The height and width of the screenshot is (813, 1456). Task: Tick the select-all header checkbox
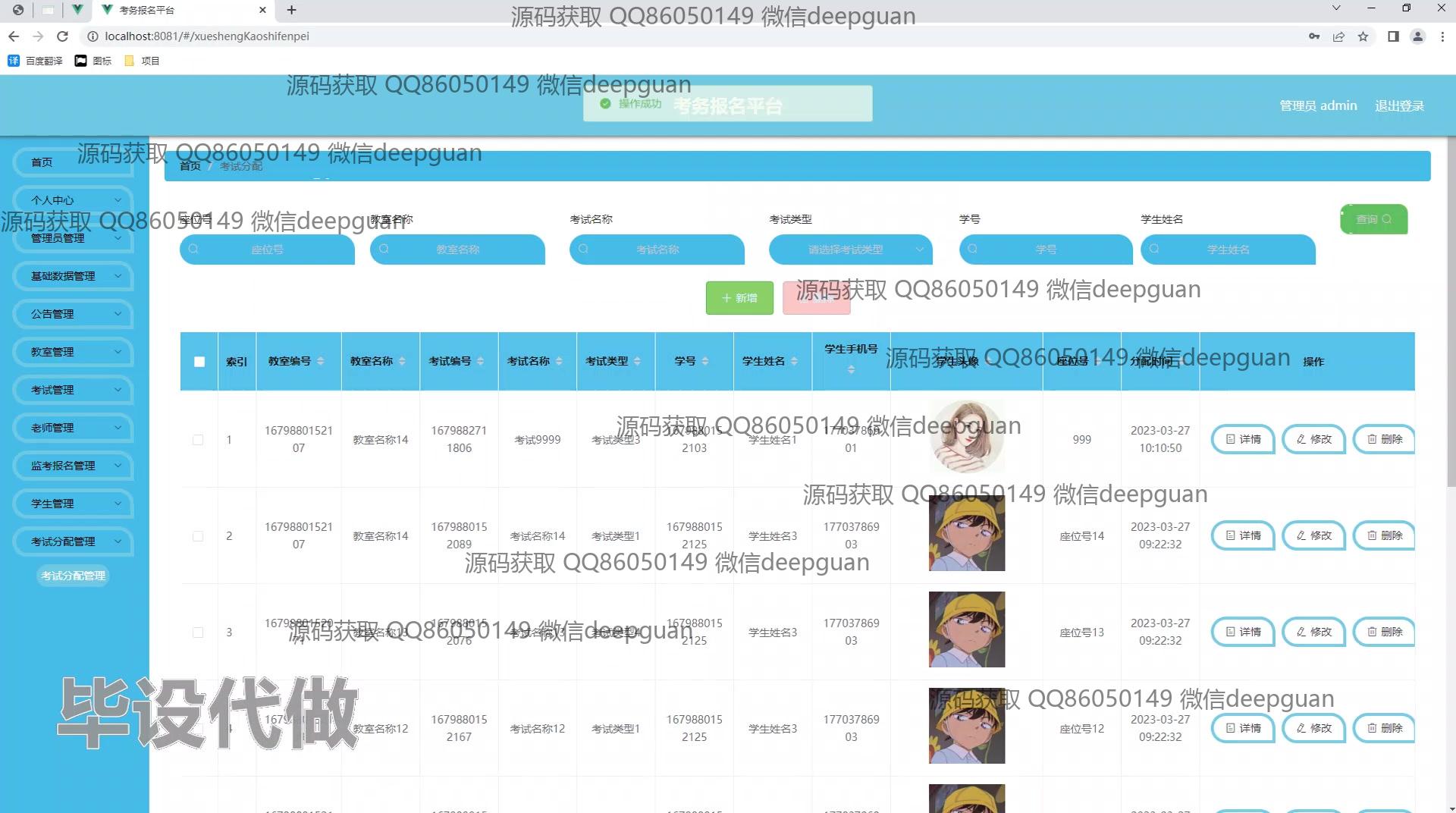[199, 362]
